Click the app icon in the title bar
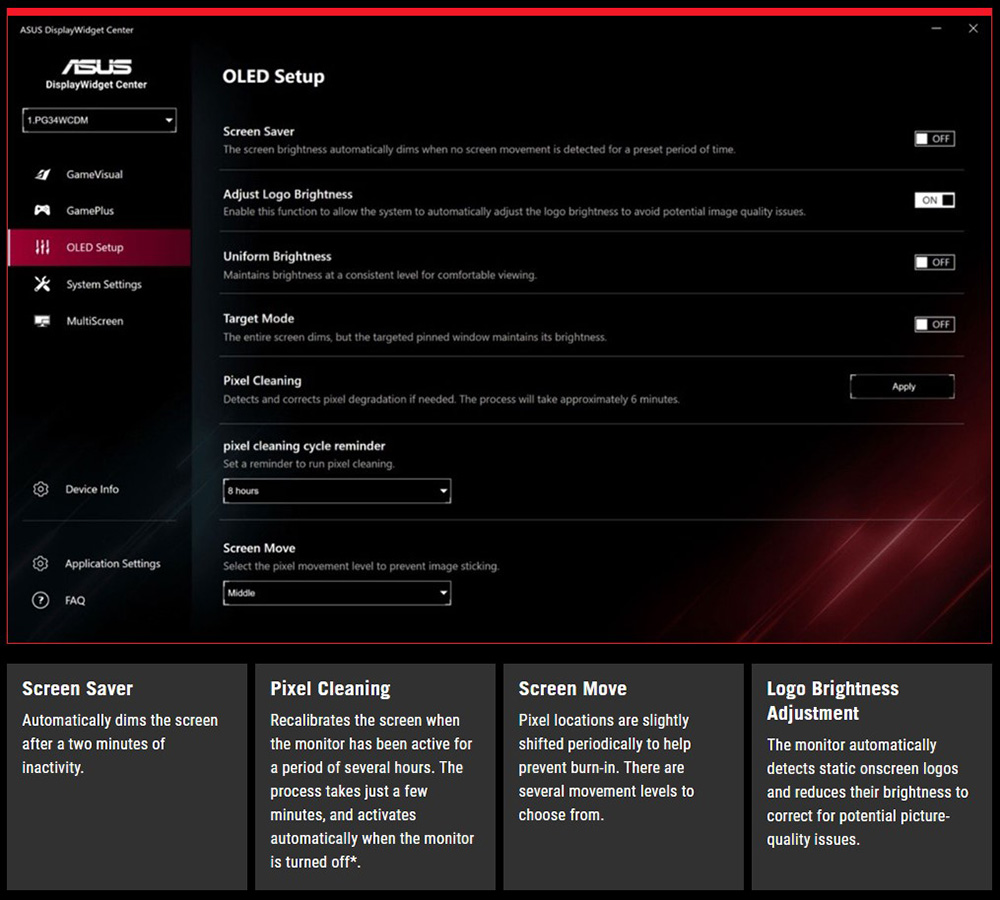This screenshot has width=1000, height=900. [15, 30]
